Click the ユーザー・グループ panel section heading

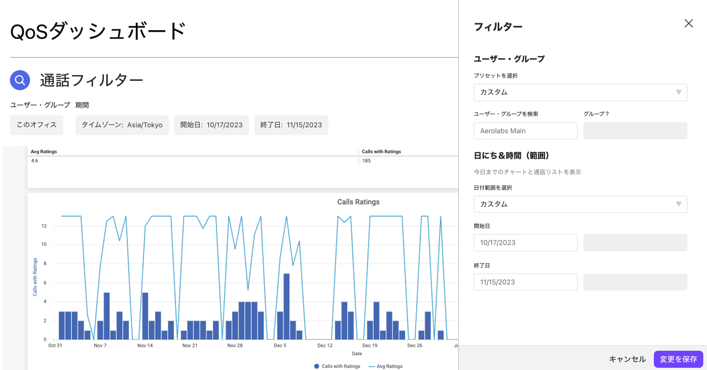pos(509,59)
